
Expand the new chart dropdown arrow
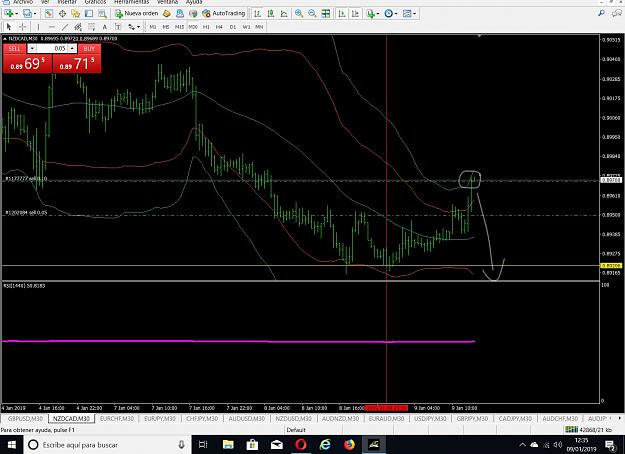pyautogui.click(x=16, y=14)
